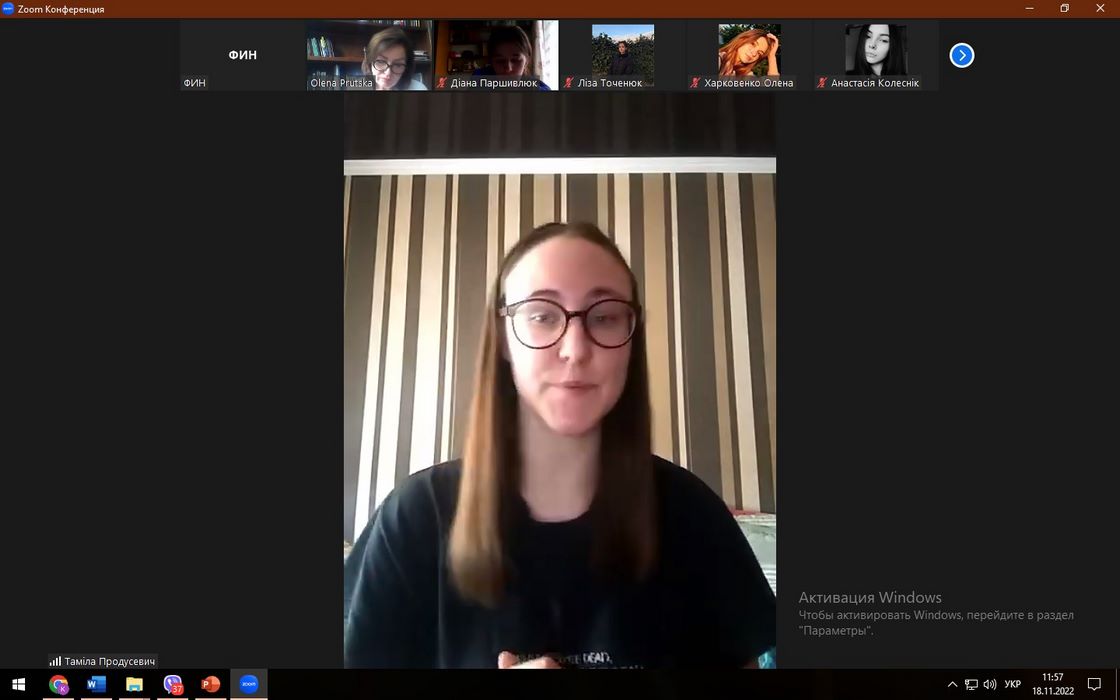
Task: Open the network status tray icon
Action: click(971, 685)
